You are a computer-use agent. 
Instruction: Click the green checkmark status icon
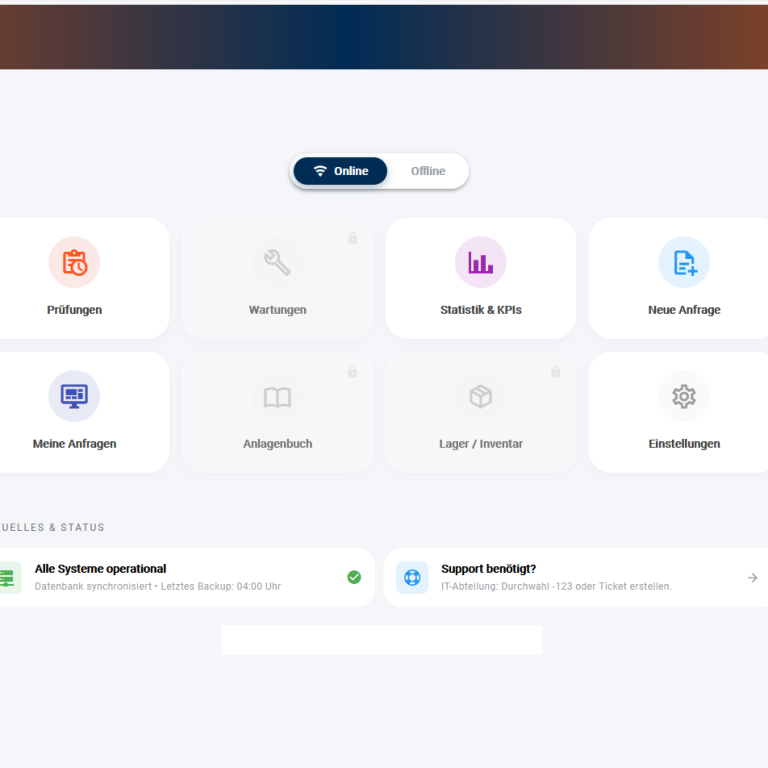coord(354,577)
